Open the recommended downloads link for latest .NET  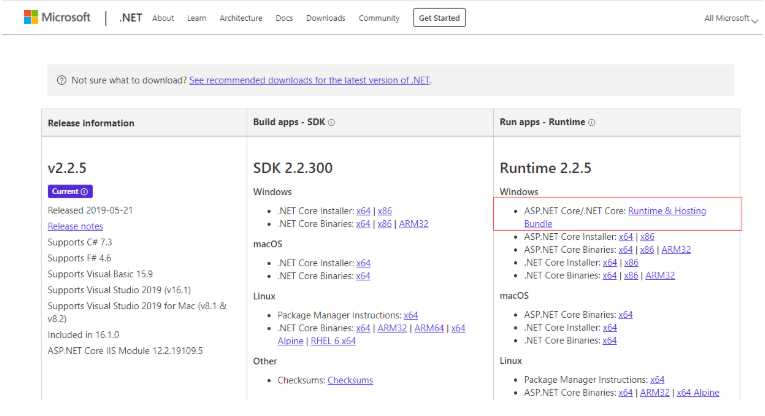click(309, 80)
